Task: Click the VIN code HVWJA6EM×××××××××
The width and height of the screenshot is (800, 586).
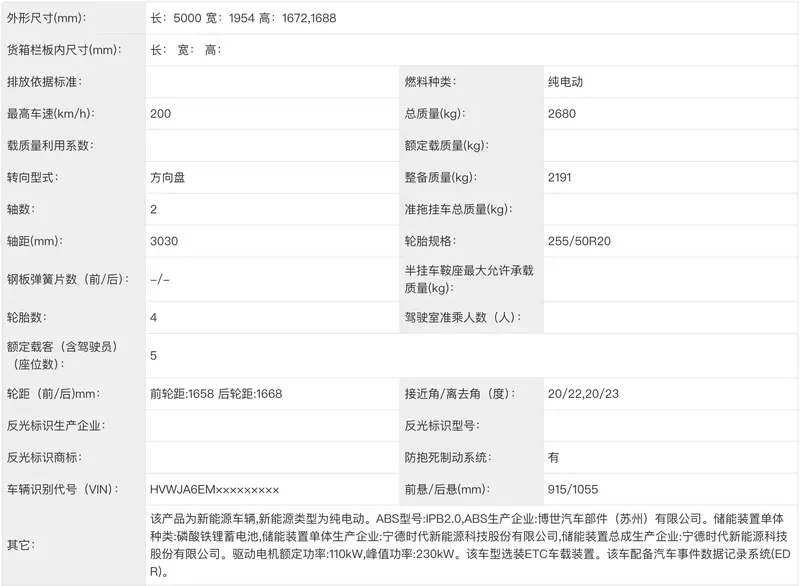Action: (x=214, y=489)
